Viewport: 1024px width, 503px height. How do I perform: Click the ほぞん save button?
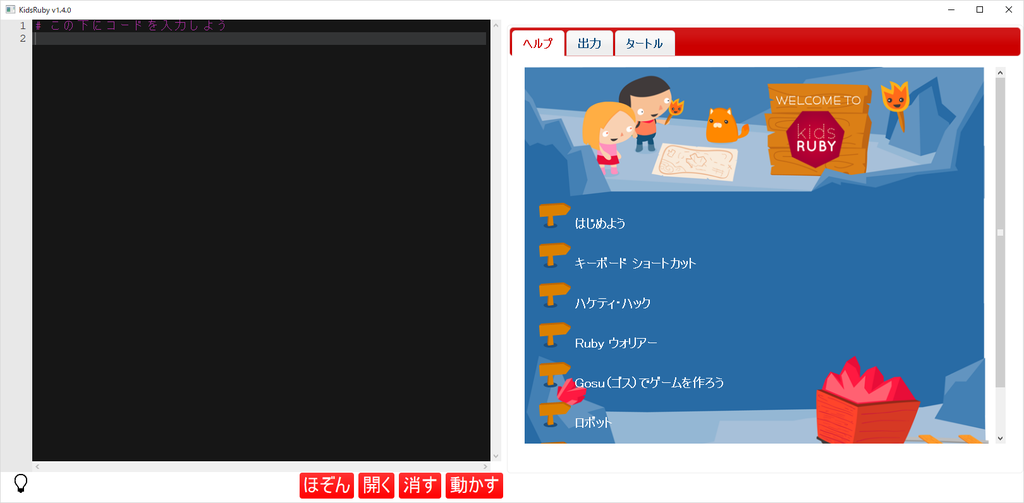327,485
